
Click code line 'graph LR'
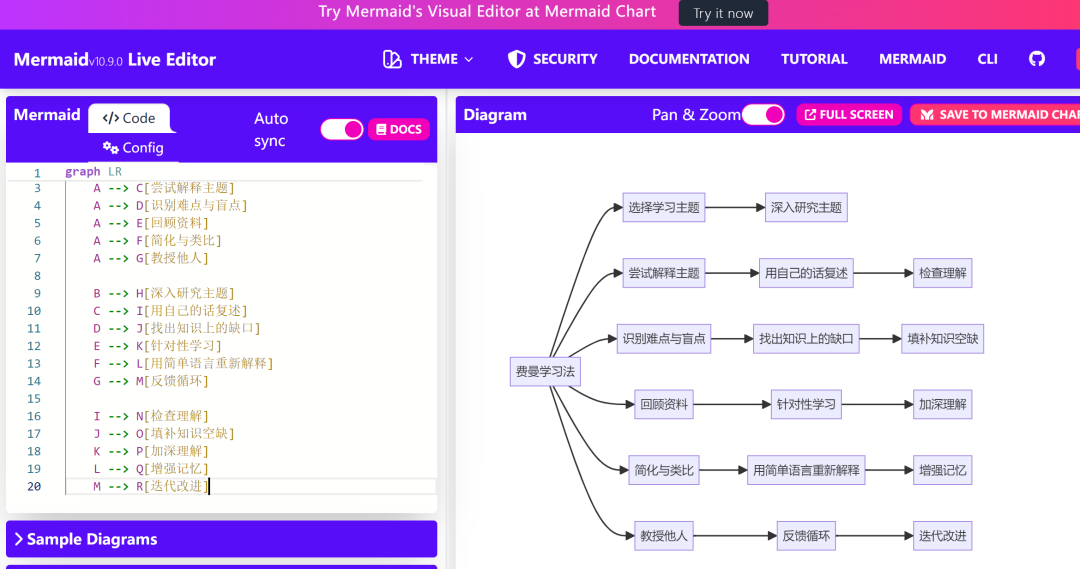94,172
